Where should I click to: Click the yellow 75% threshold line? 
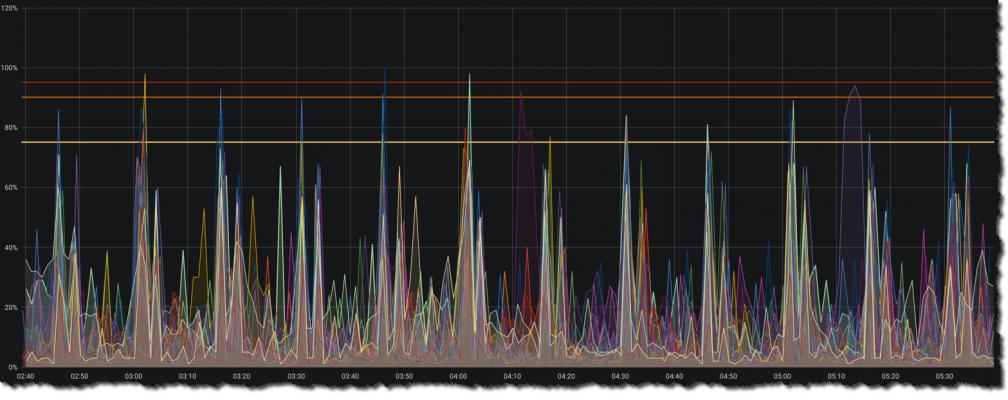pyautogui.click(x=508, y=142)
